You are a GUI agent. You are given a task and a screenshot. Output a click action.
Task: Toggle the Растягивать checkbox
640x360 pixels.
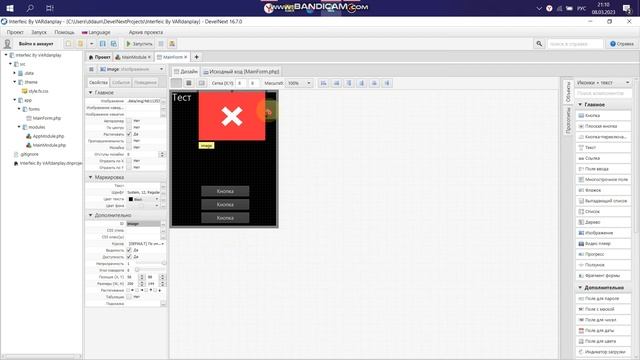coord(129,134)
